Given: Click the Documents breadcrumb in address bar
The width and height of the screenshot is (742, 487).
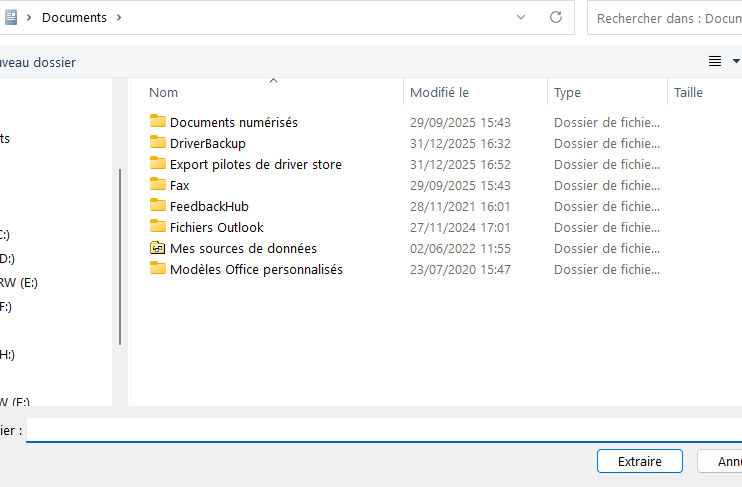Looking at the screenshot, I should coord(74,18).
